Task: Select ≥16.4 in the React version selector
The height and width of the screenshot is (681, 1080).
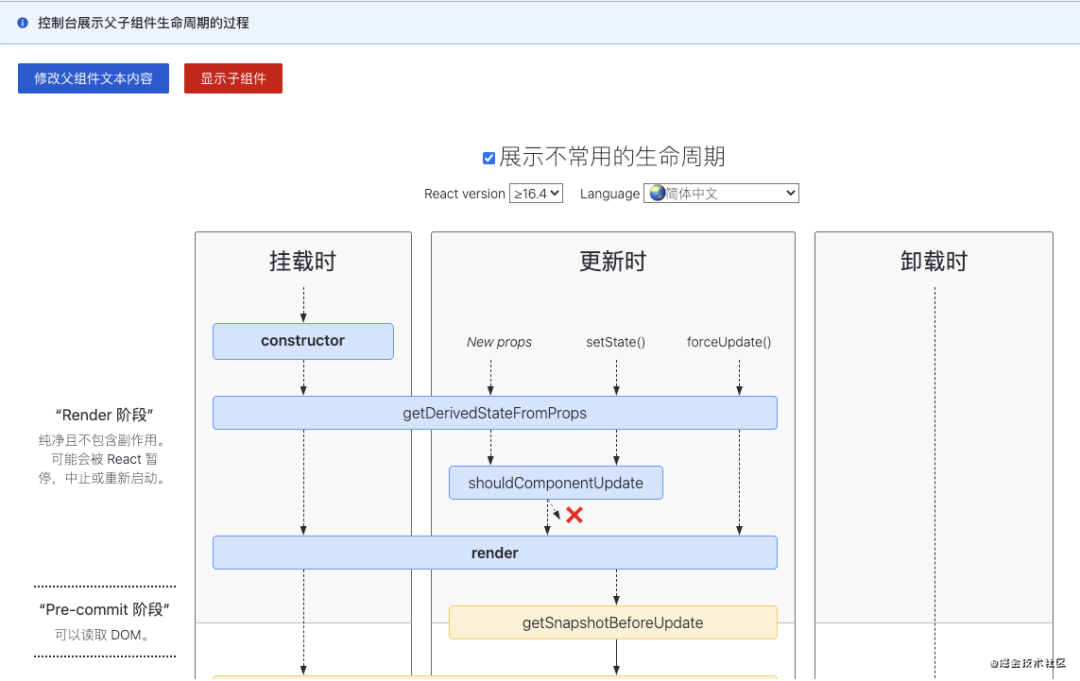Action: [536, 193]
